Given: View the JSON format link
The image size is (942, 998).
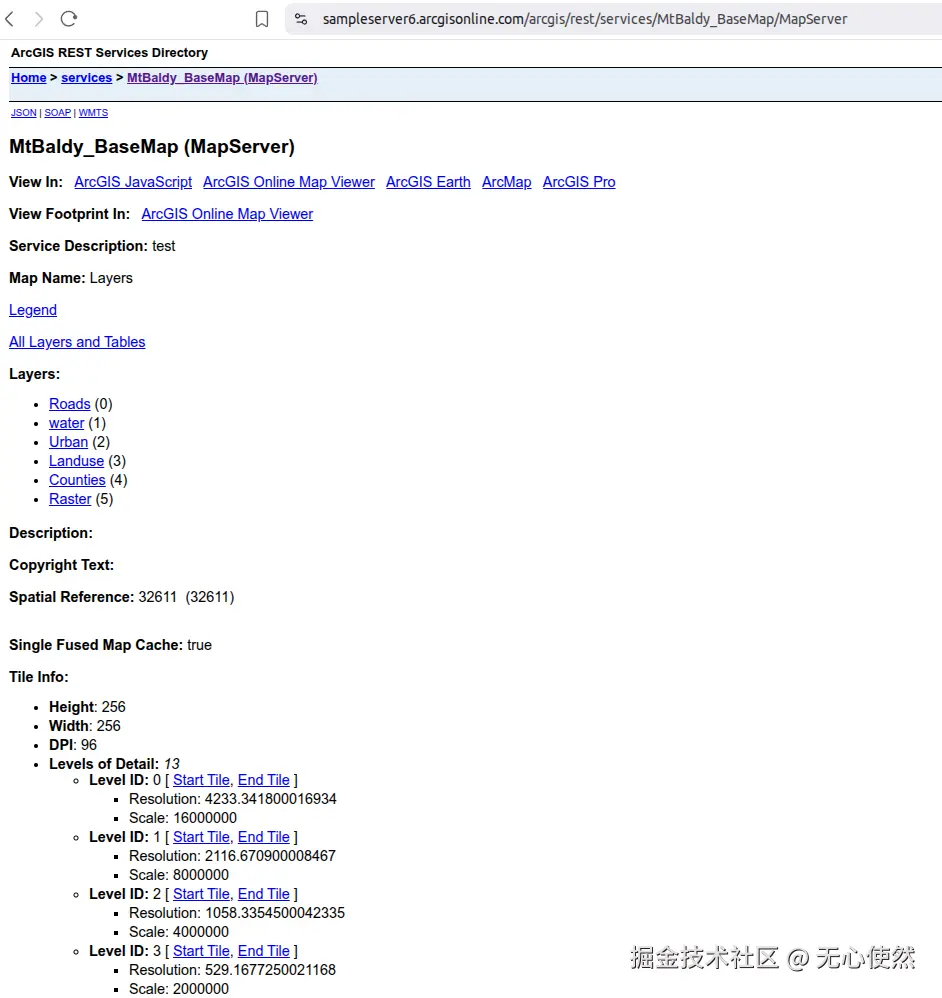Looking at the screenshot, I should pyautogui.click(x=24, y=113).
